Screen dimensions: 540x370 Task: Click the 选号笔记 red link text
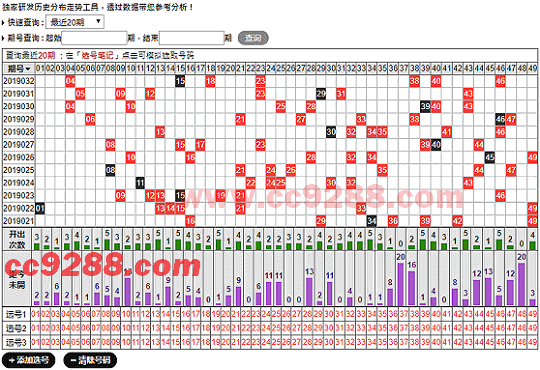(x=97, y=55)
